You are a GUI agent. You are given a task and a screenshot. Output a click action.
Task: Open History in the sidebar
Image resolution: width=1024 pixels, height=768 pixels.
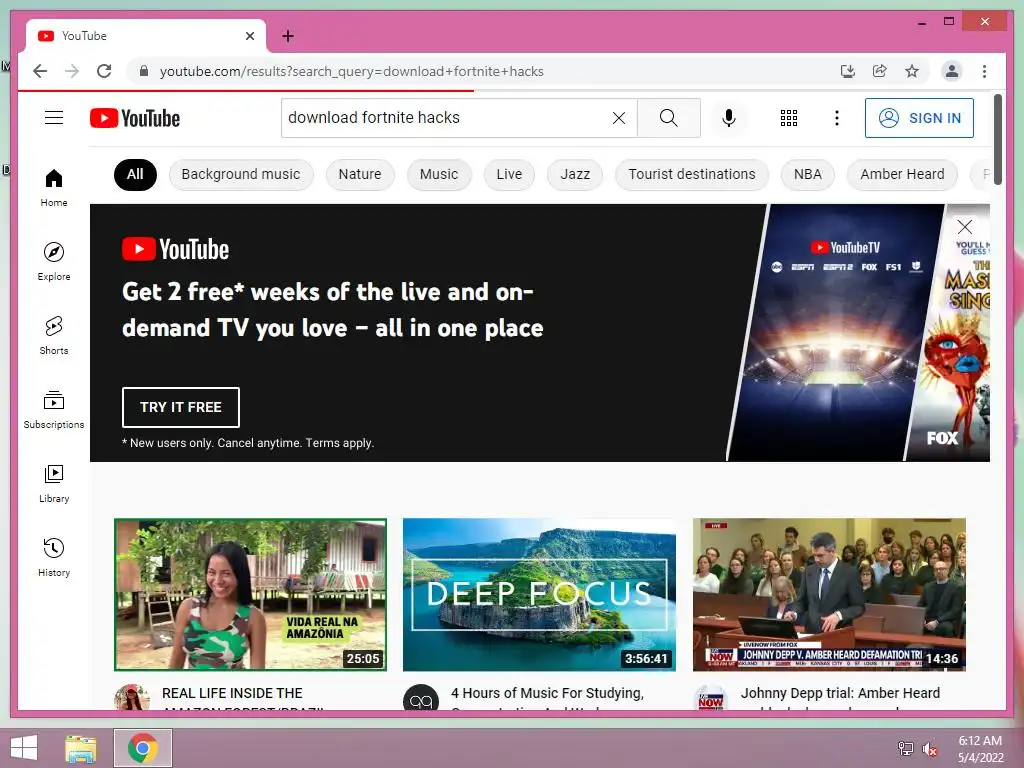[54, 557]
